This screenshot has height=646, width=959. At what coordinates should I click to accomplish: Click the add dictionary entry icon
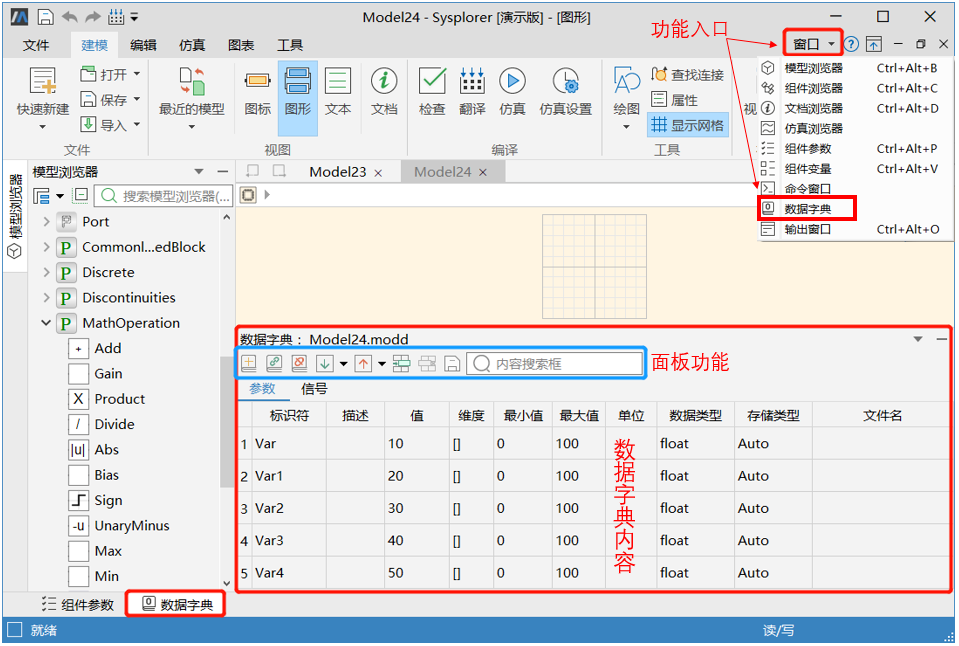pyautogui.click(x=249, y=363)
